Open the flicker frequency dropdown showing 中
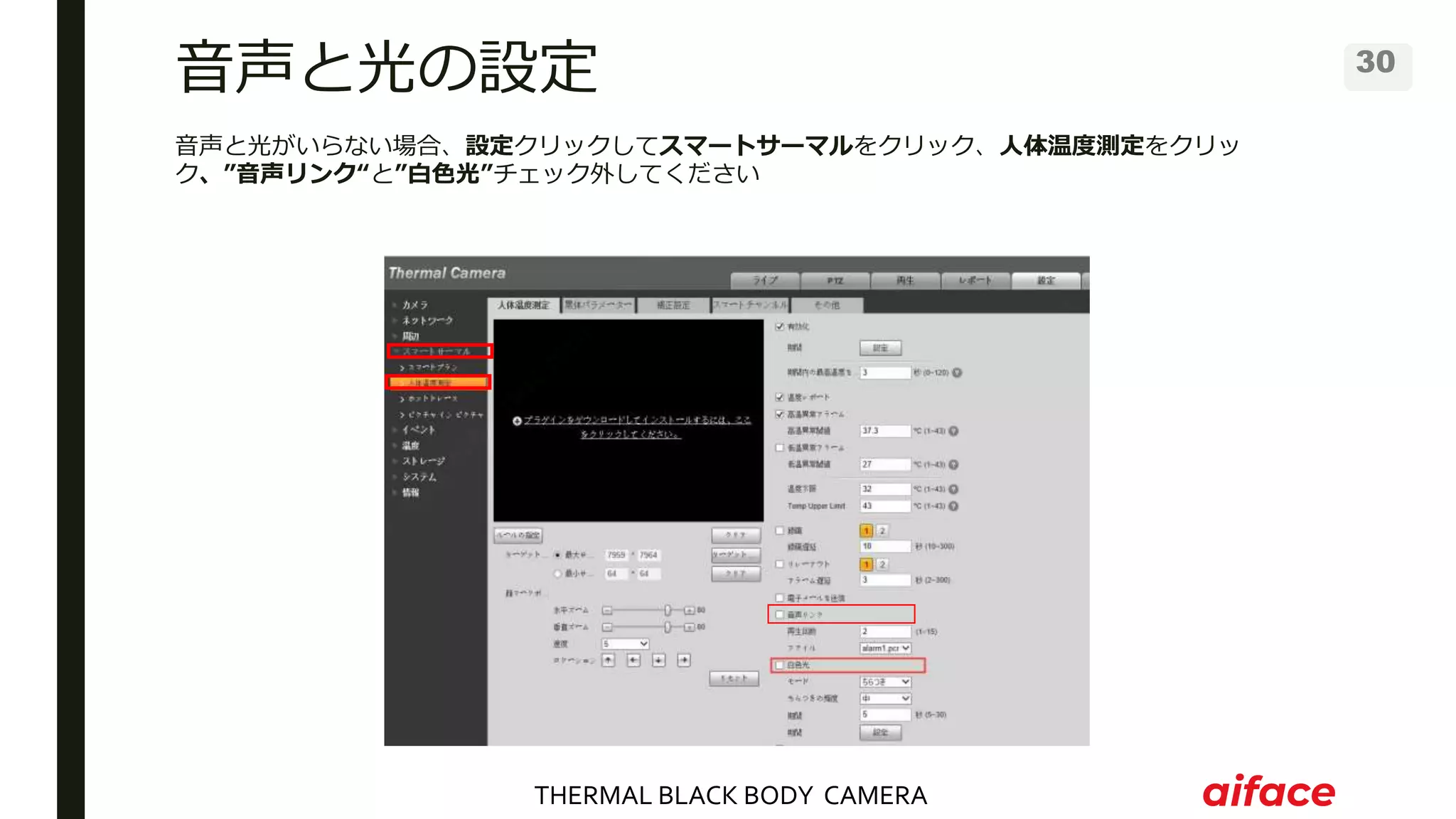Viewport: 1456px width, 819px height. click(885, 698)
